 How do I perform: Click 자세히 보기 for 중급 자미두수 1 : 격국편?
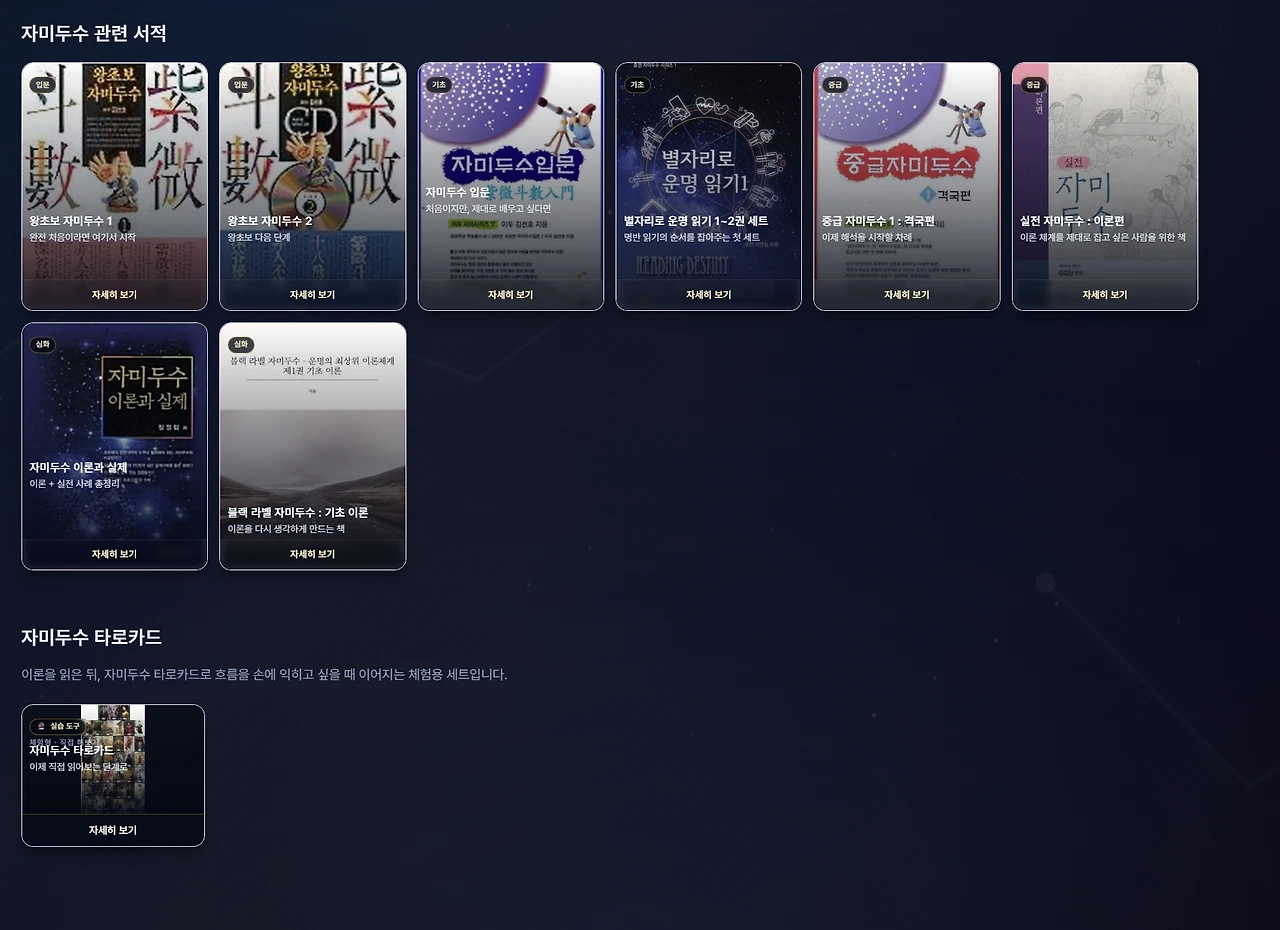906,295
